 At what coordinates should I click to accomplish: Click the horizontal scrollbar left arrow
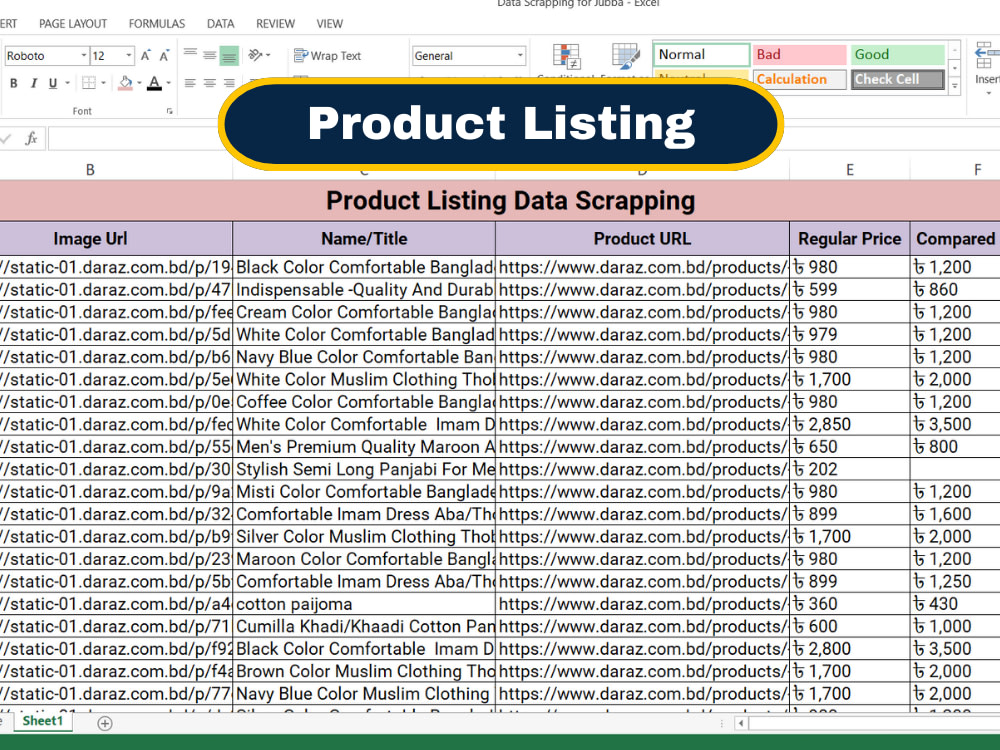tap(740, 723)
